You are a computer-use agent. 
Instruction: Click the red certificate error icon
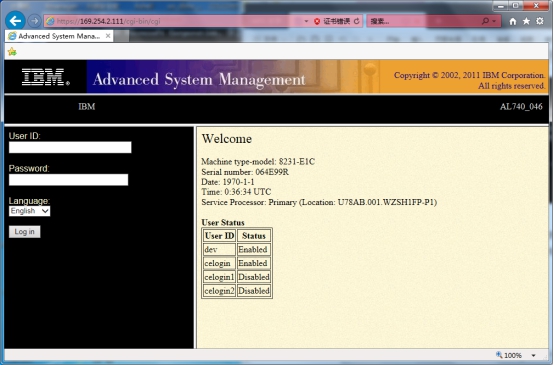(x=317, y=21)
